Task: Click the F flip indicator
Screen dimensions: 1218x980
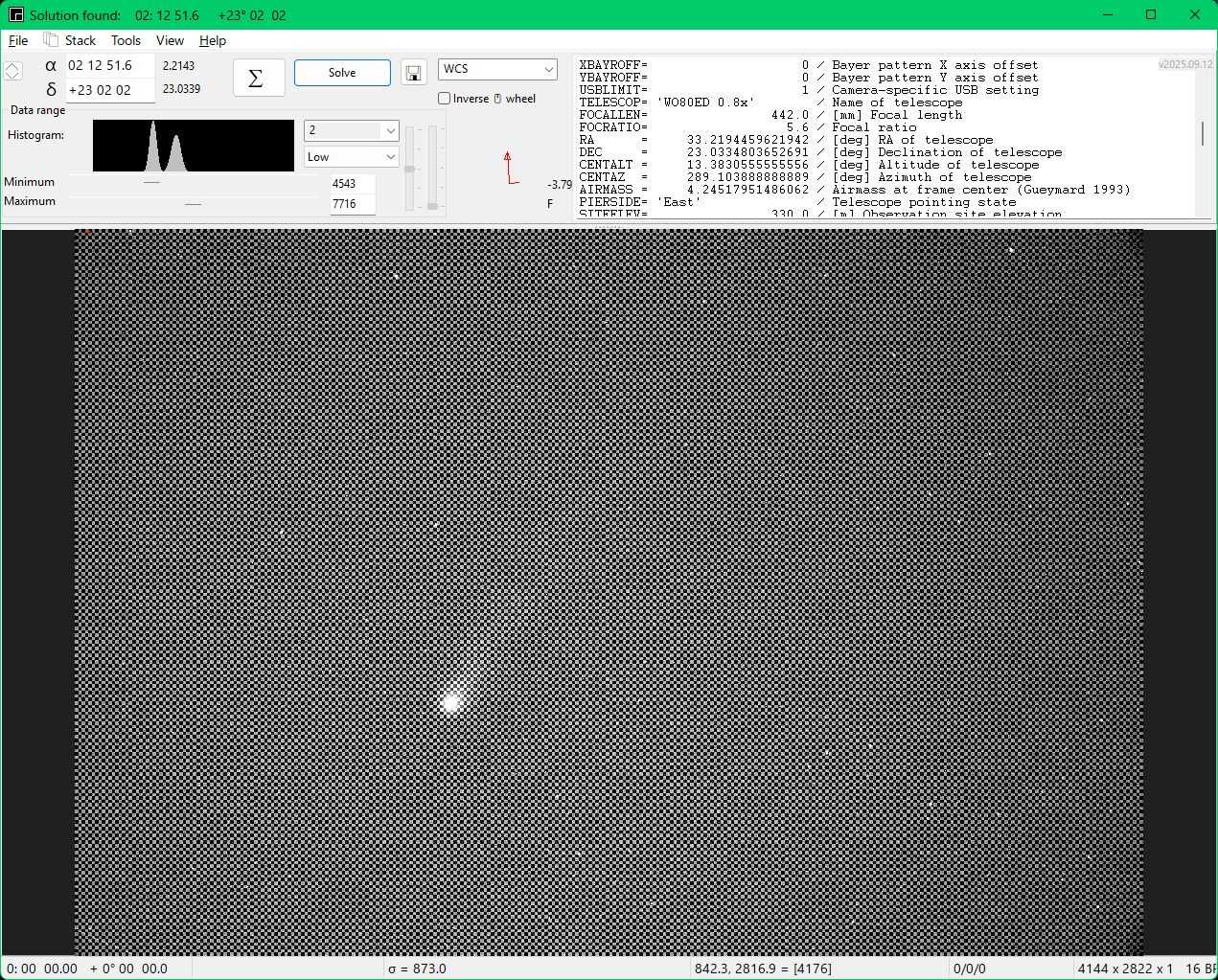Action: [x=550, y=204]
